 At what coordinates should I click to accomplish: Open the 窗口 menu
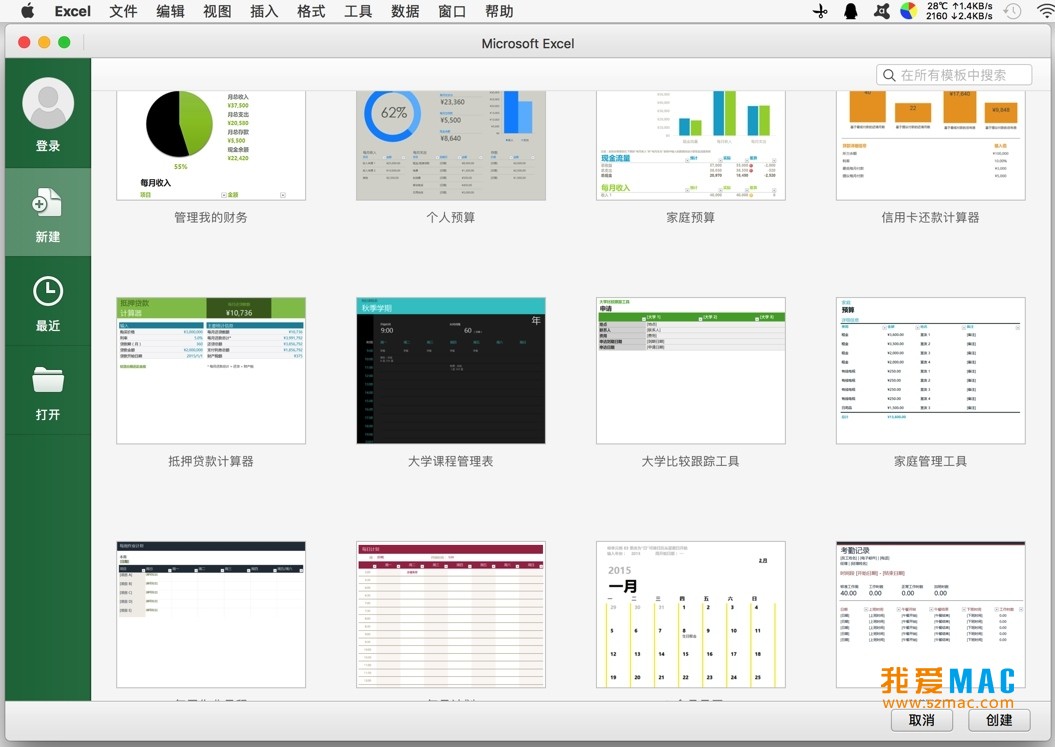coord(451,11)
